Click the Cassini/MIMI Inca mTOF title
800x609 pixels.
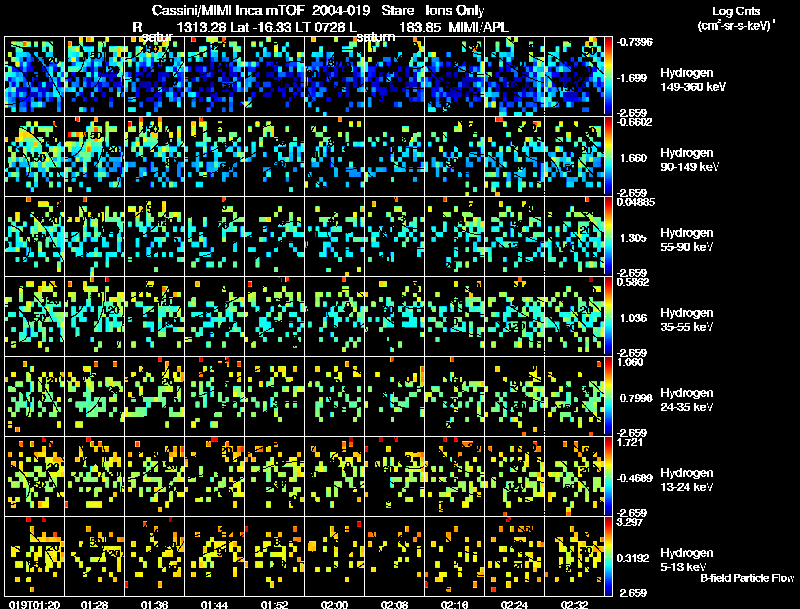point(228,10)
